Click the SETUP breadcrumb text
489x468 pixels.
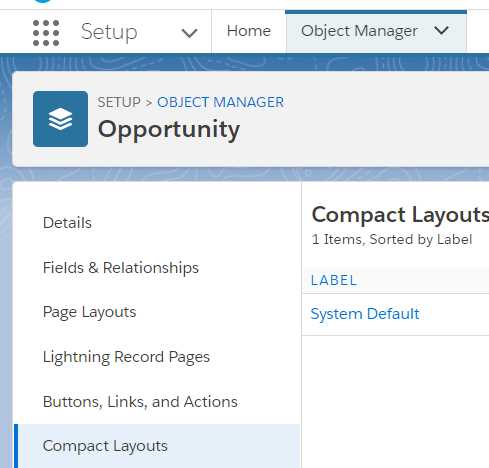[x=119, y=102]
